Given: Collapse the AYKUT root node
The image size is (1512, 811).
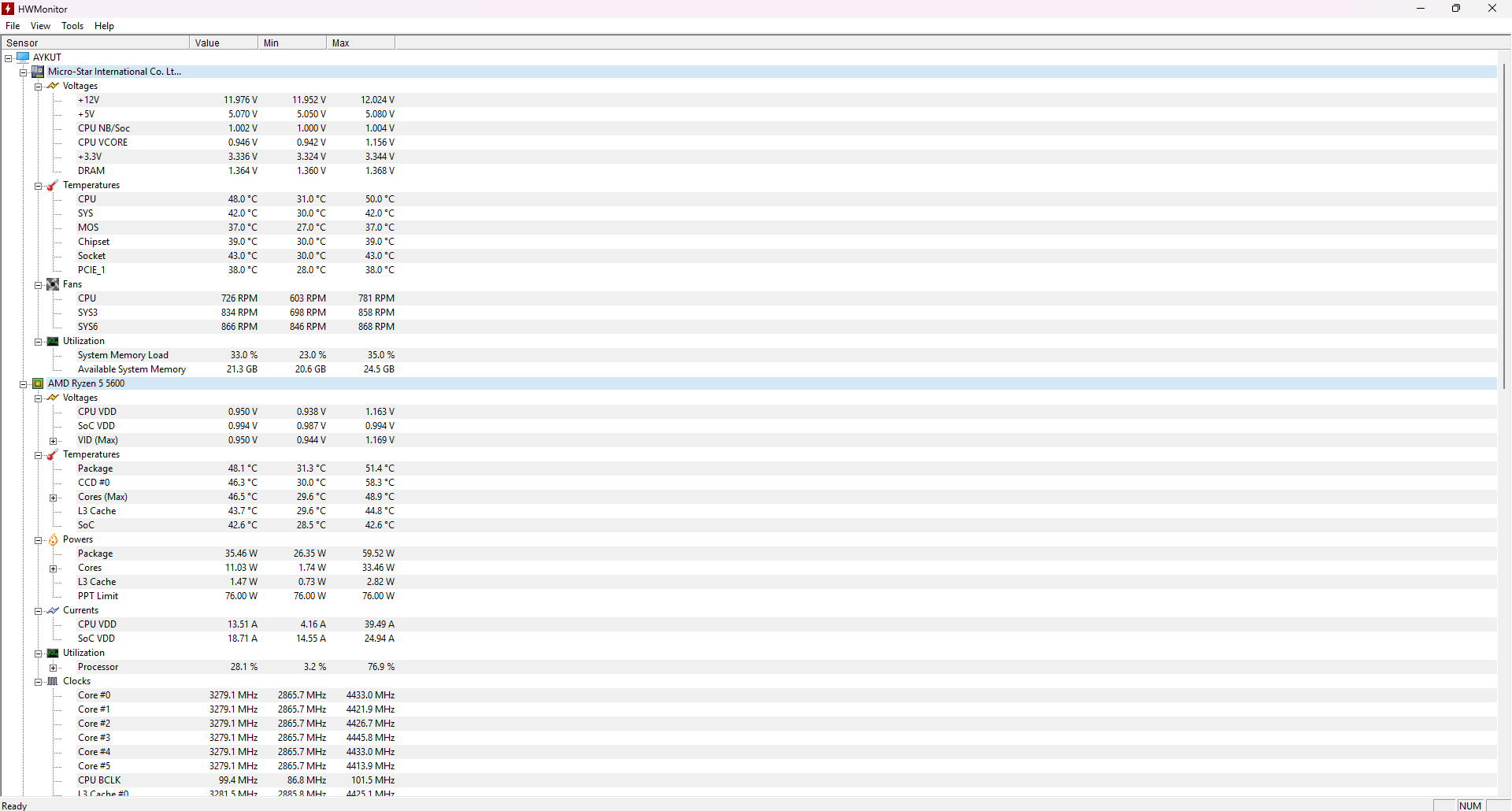Looking at the screenshot, I should tap(9, 58).
